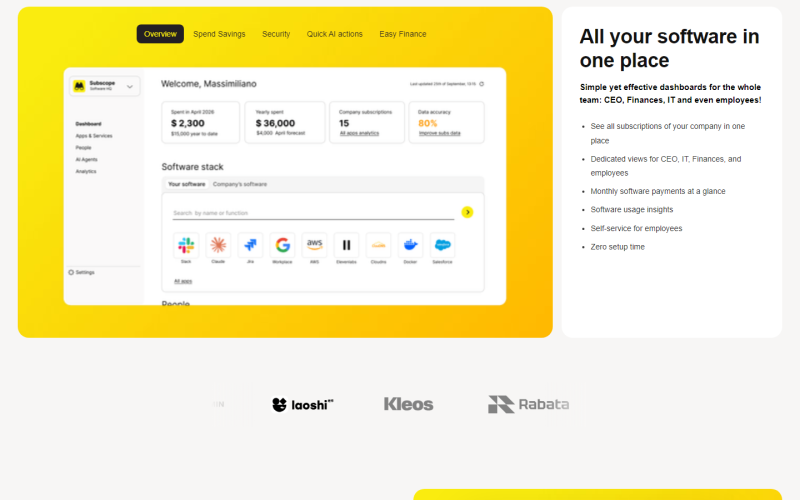Click the All your software in one place heading

click(x=669, y=48)
